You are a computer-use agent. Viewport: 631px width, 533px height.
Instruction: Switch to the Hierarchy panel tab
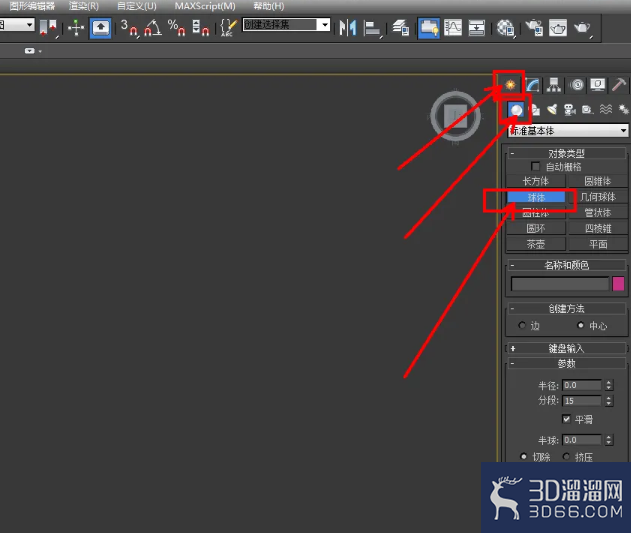pyautogui.click(x=554, y=85)
